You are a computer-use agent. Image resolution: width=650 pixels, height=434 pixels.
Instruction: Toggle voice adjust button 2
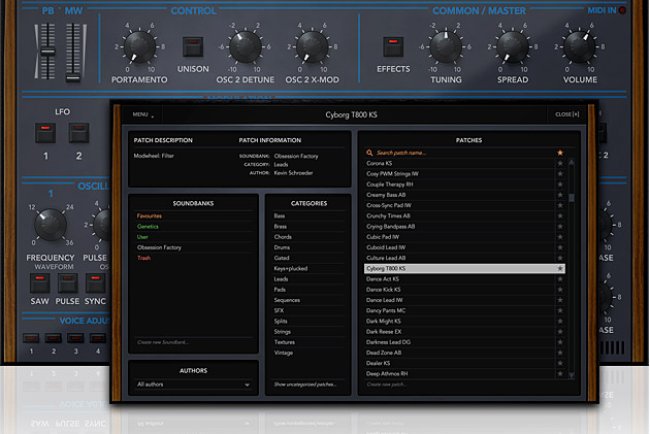pos(53,339)
